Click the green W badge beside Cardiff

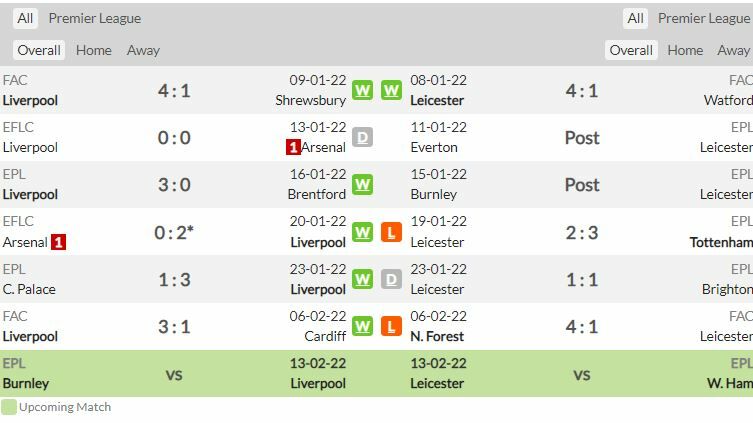coord(362,327)
